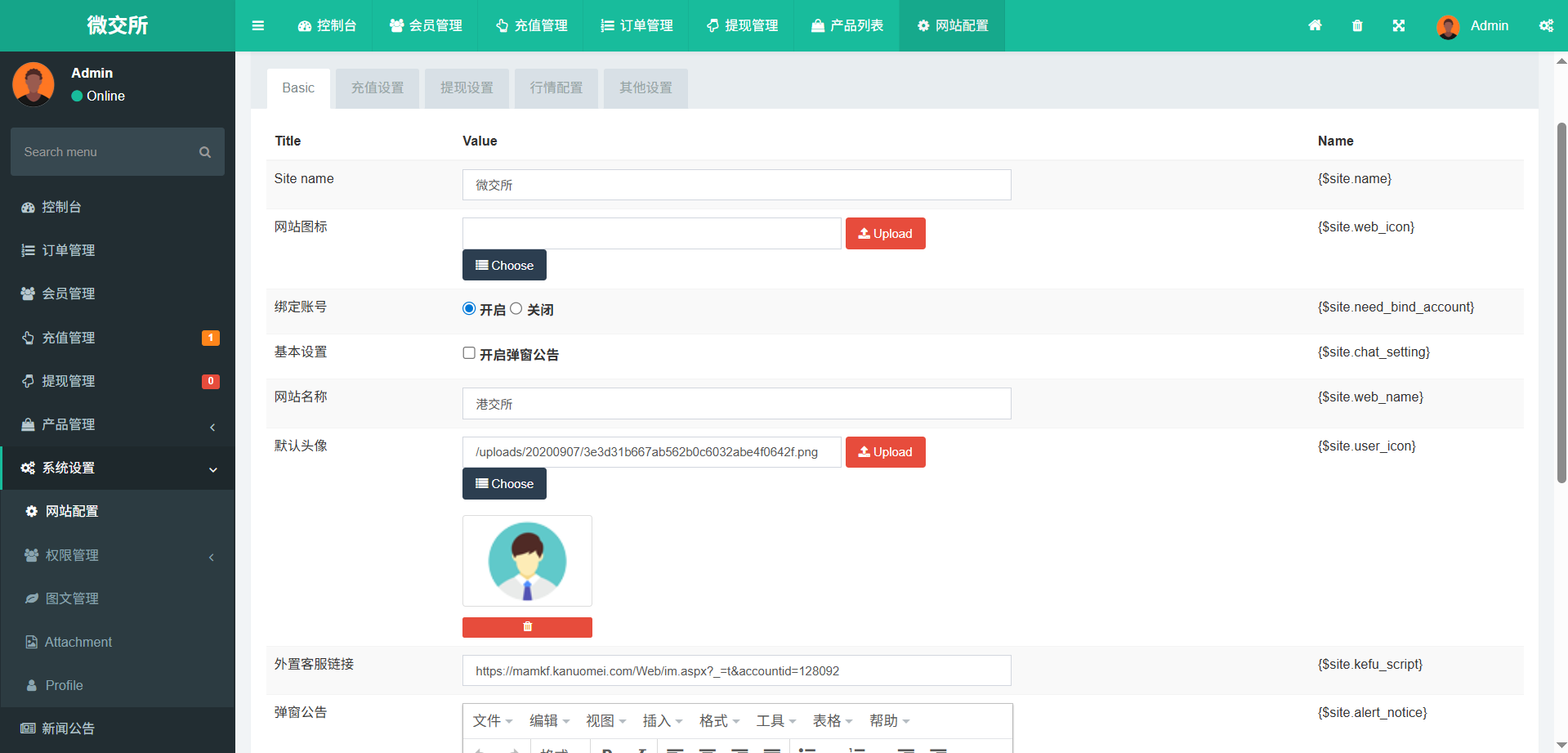Check the 开启弹窗公告 checkbox
Image resolution: width=1568 pixels, height=753 pixels.
coord(469,353)
